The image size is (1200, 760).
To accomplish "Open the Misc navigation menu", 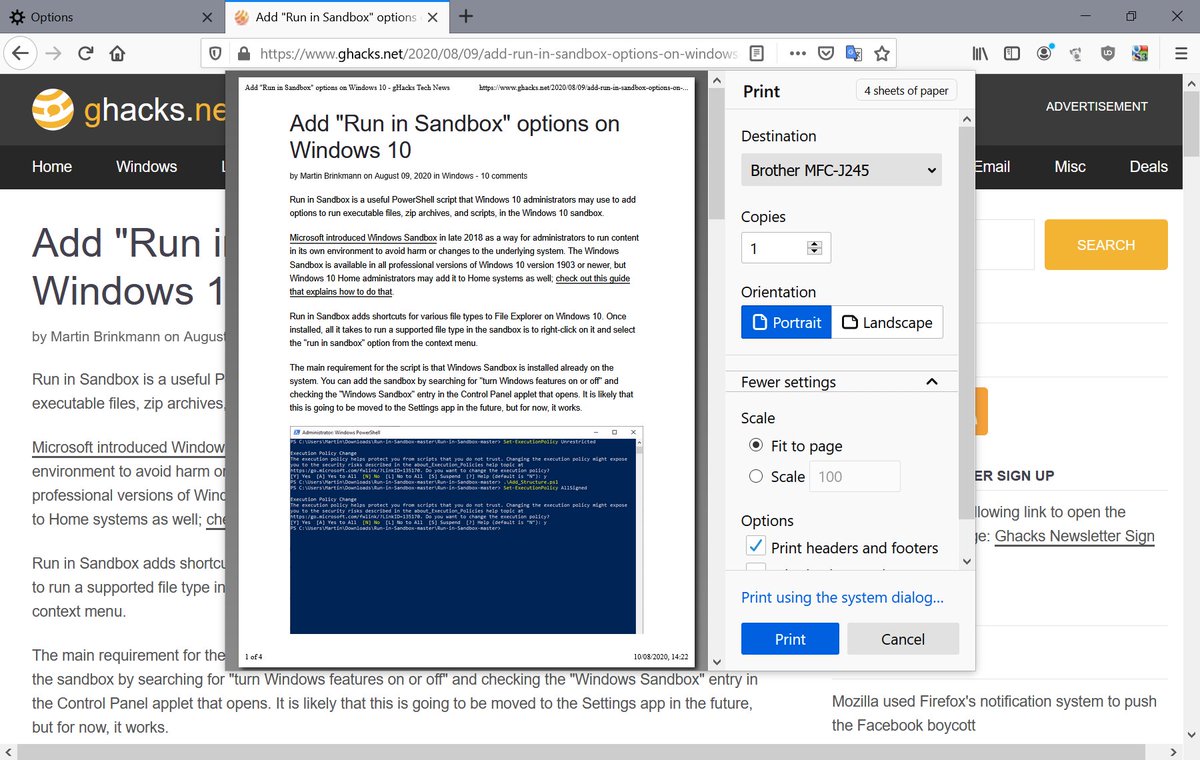I will pos(1070,167).
